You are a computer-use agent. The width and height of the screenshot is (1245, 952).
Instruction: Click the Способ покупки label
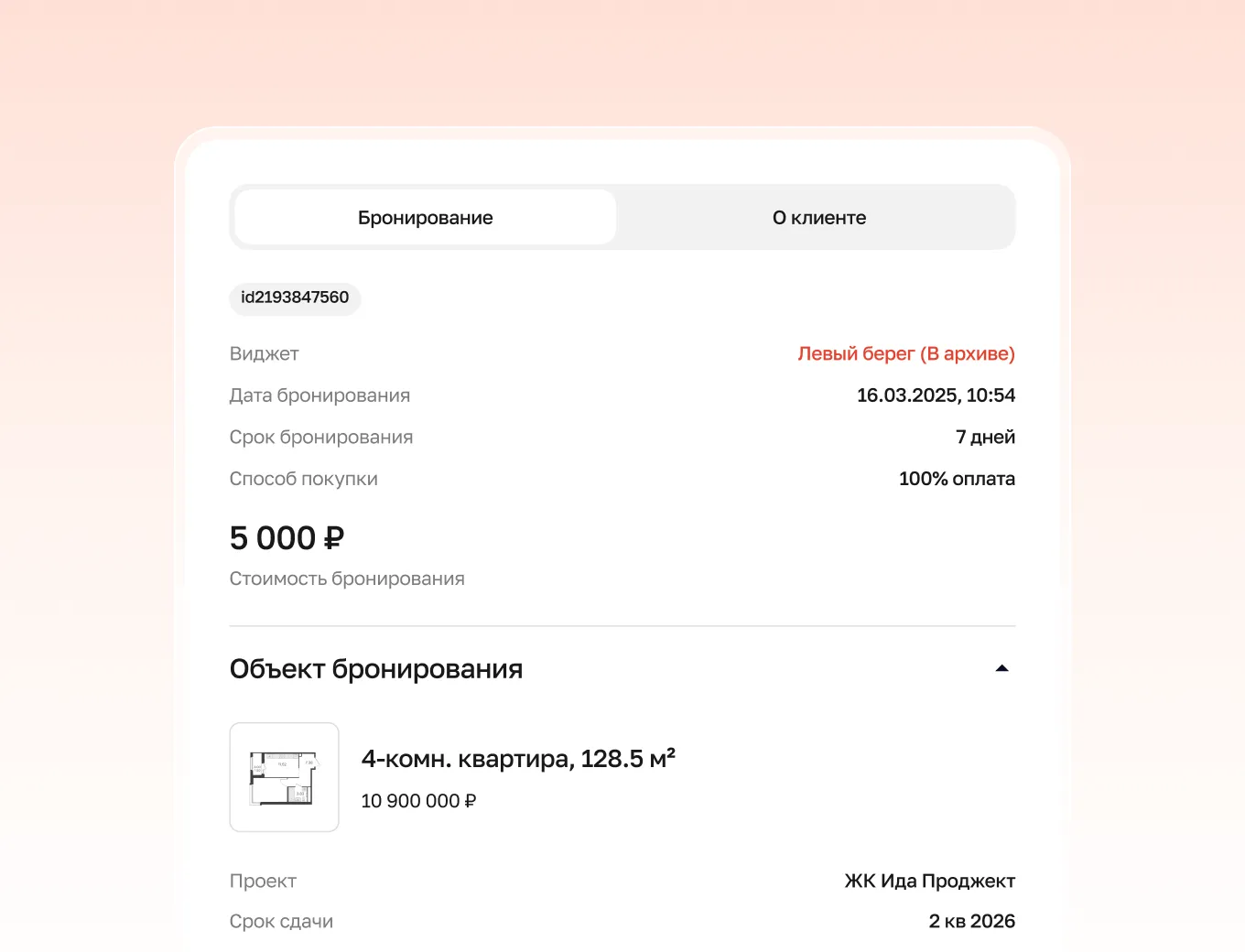303,479
